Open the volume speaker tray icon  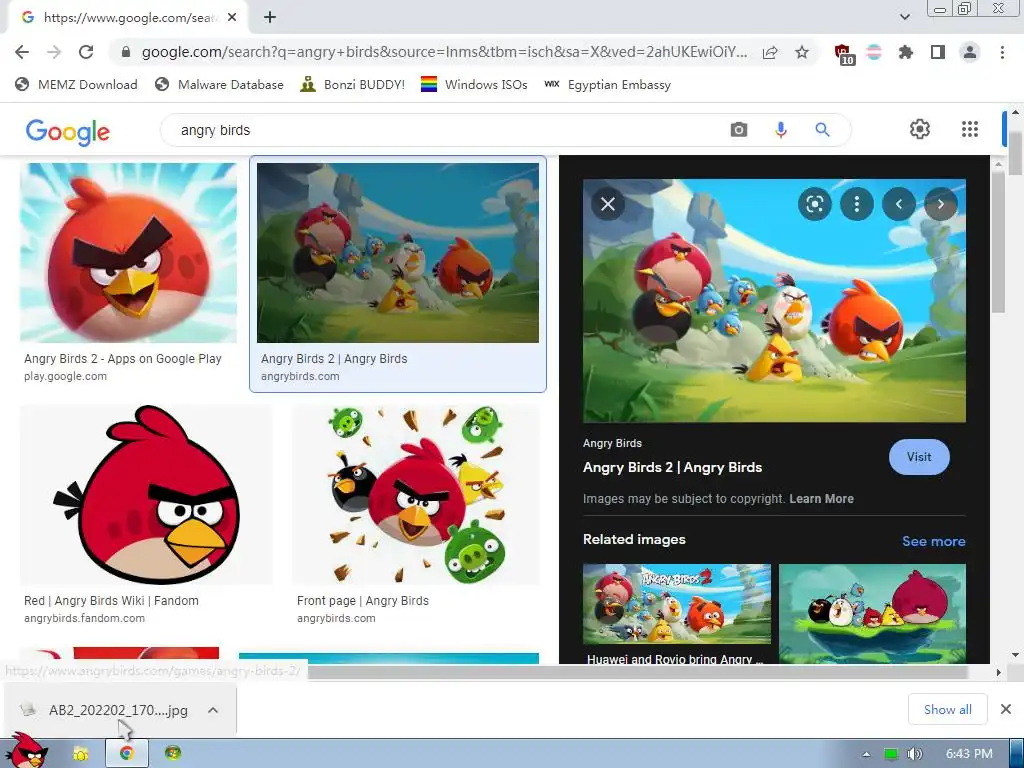tap(914, 754)
